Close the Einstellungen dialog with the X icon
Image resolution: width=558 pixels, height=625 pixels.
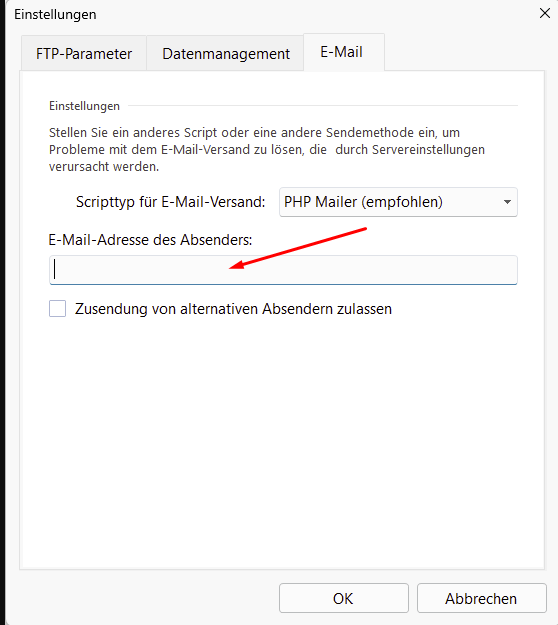tap(544, 14)
